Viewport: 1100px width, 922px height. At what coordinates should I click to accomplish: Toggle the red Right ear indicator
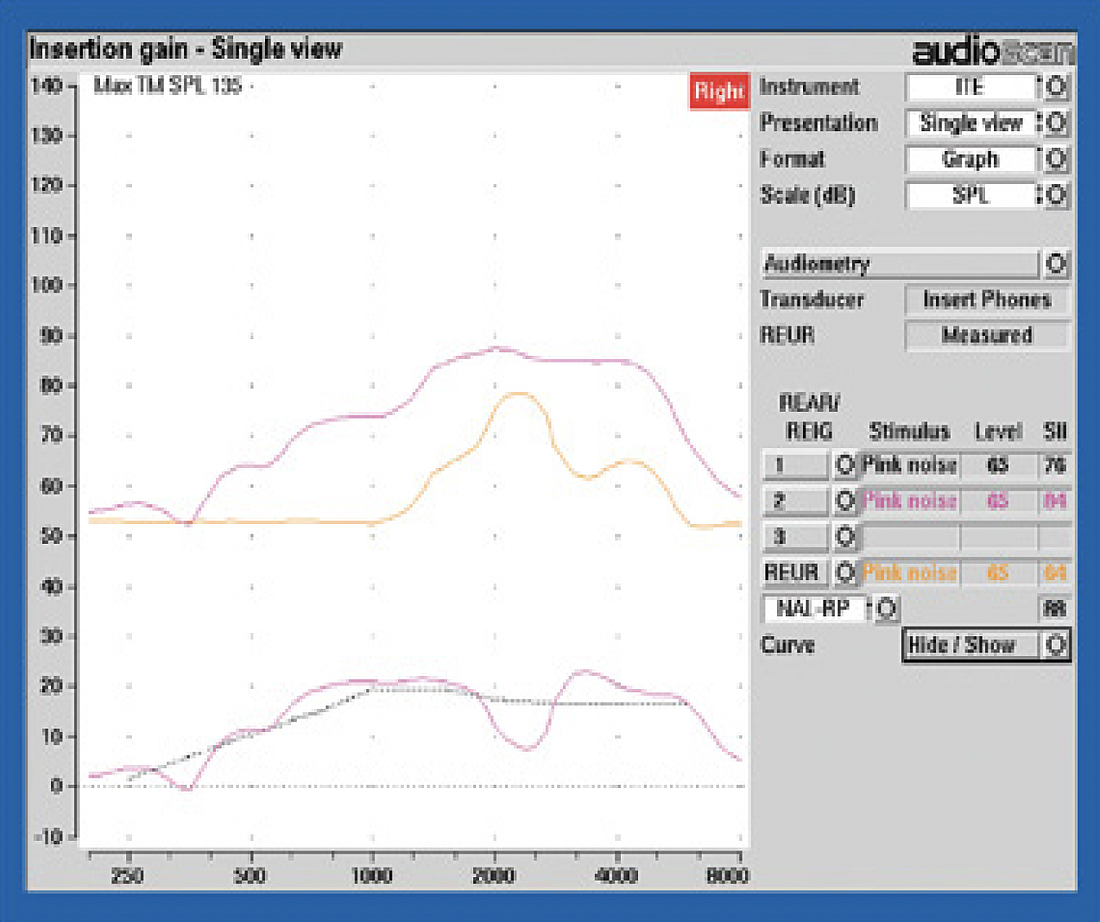click(718, 92)
